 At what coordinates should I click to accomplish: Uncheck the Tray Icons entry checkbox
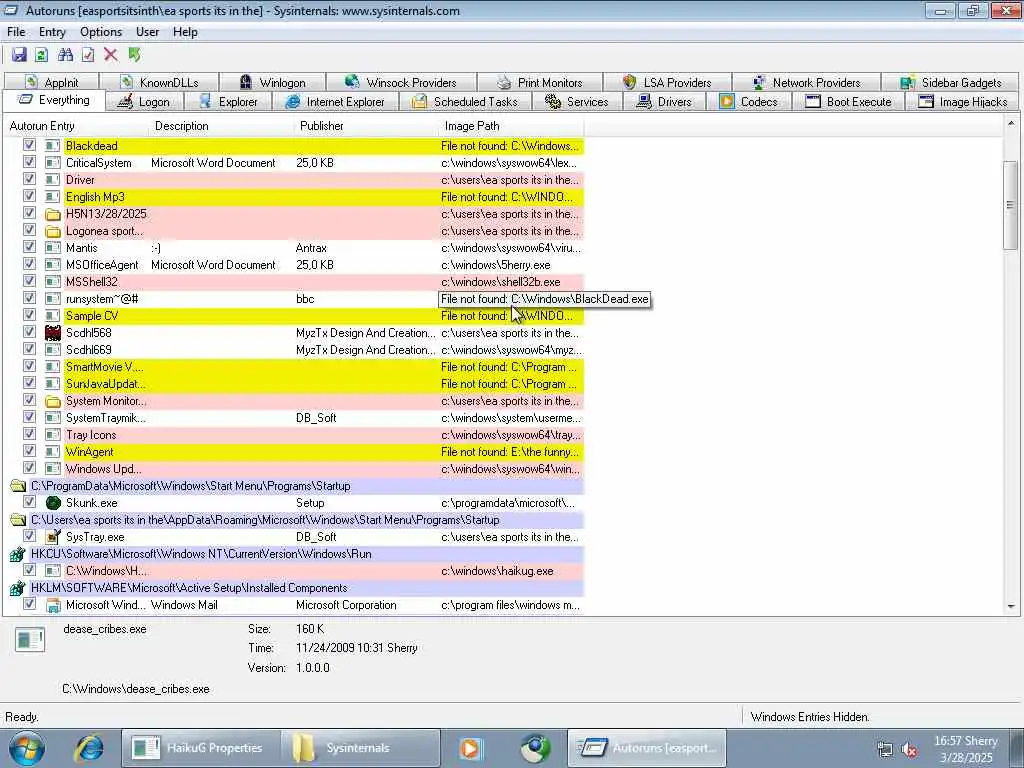(29, 433)
